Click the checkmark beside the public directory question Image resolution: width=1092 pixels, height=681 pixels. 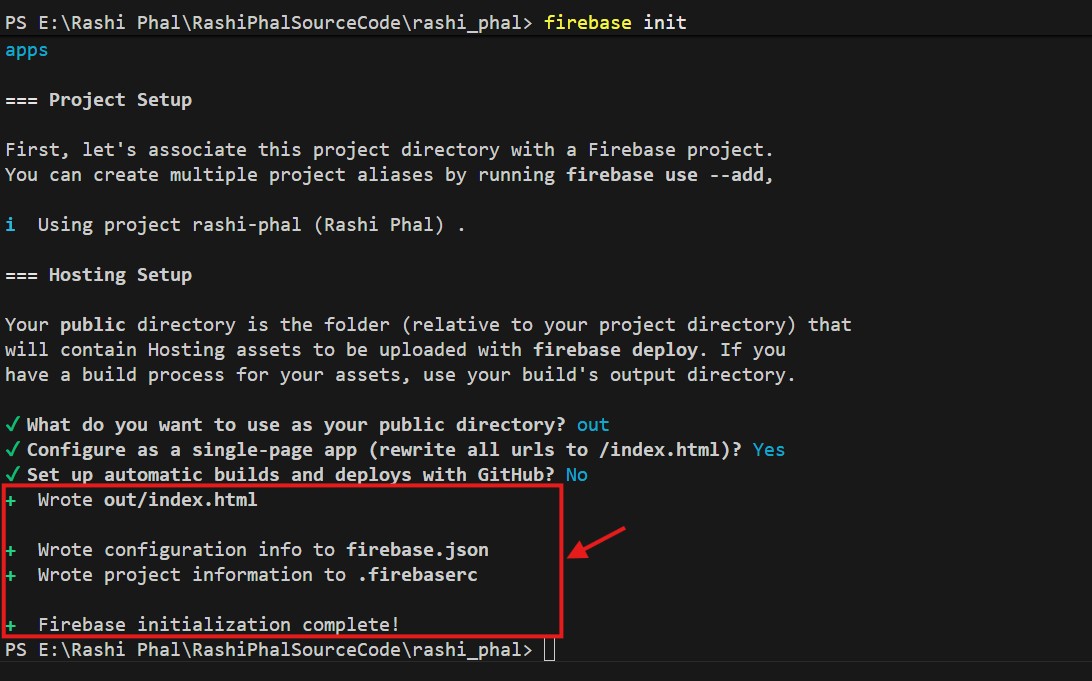(x=12, y=425)
